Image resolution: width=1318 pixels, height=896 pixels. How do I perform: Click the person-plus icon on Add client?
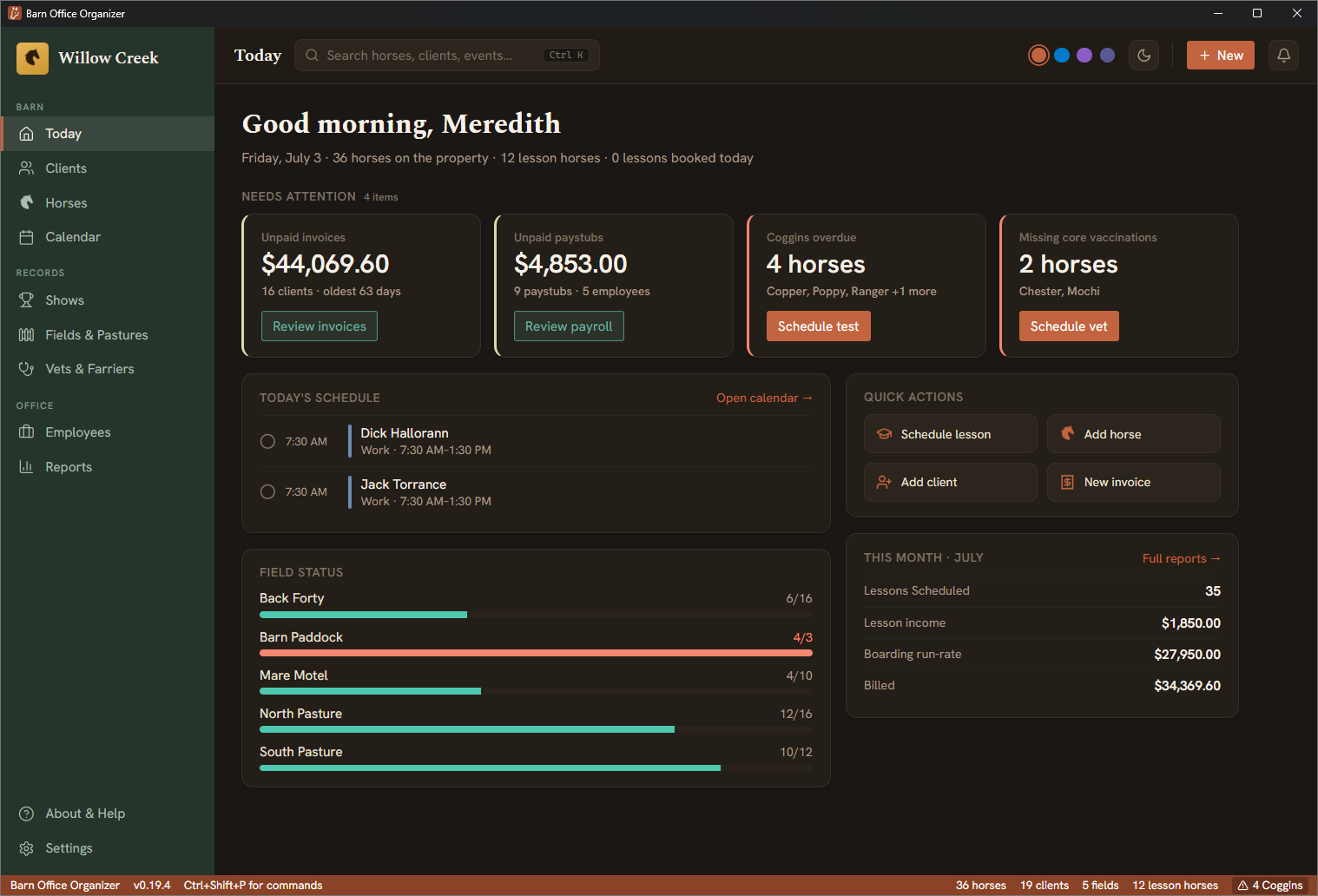[x=884, y=482]
